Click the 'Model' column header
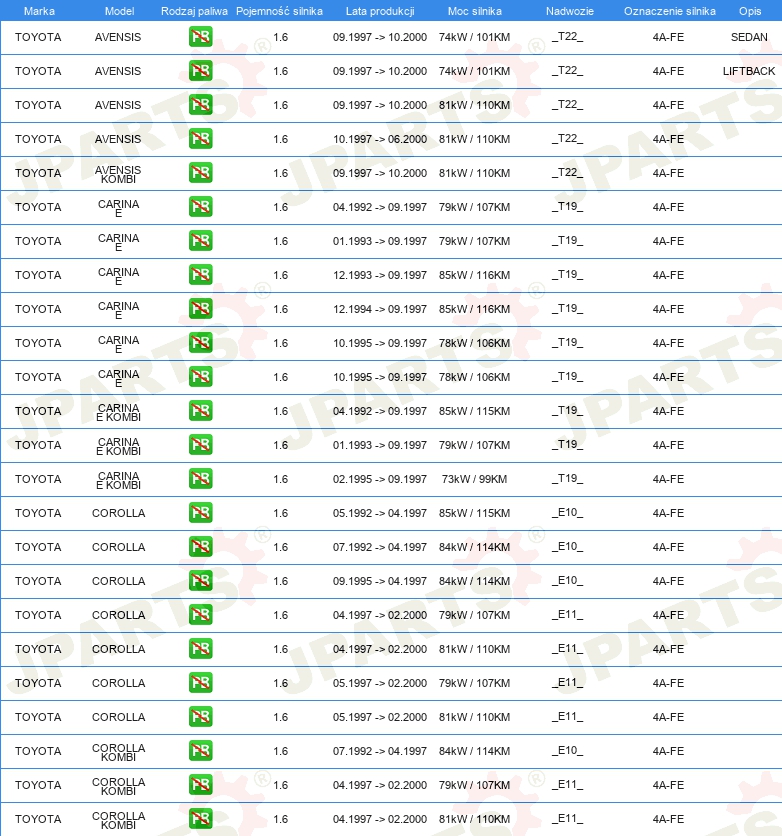Image resolution: width=782 pixels, height=836 pixels. [x=119, y=11]
